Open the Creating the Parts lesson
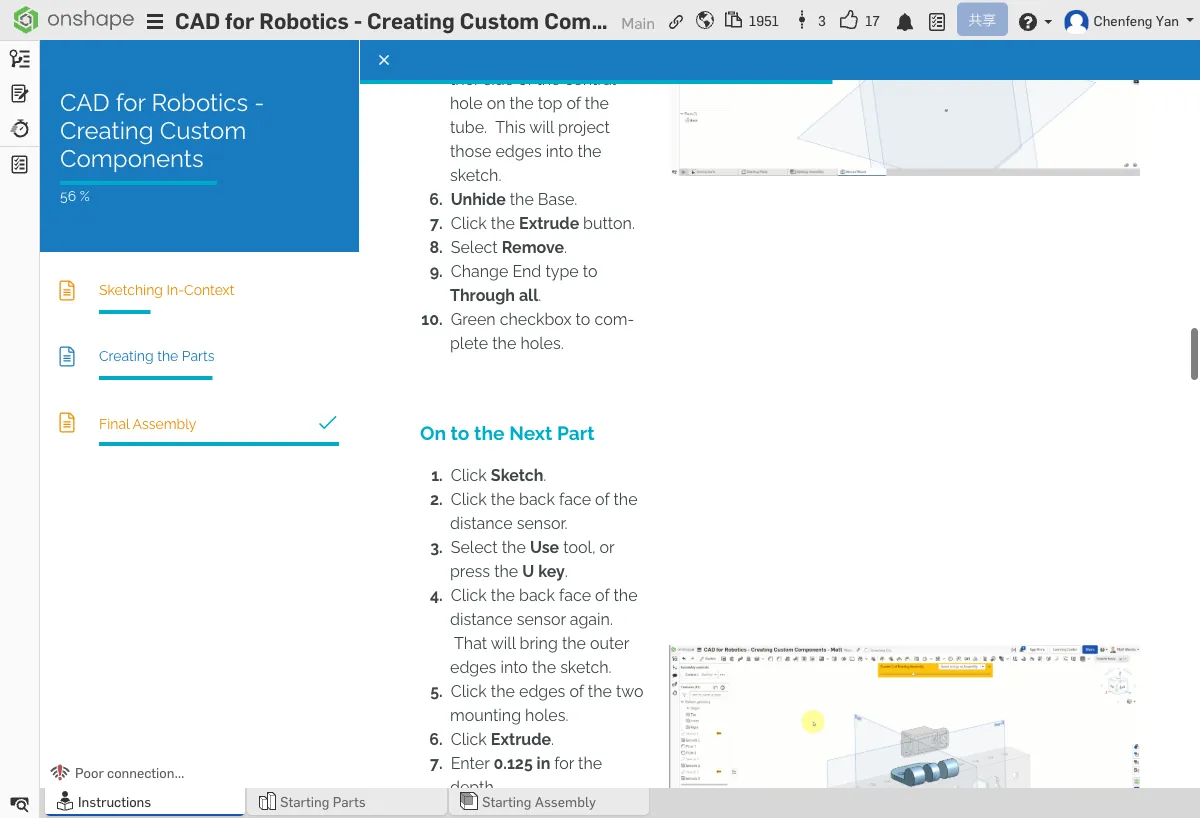The width and height of the screenshot is (1200, 818). click(156, 356)
